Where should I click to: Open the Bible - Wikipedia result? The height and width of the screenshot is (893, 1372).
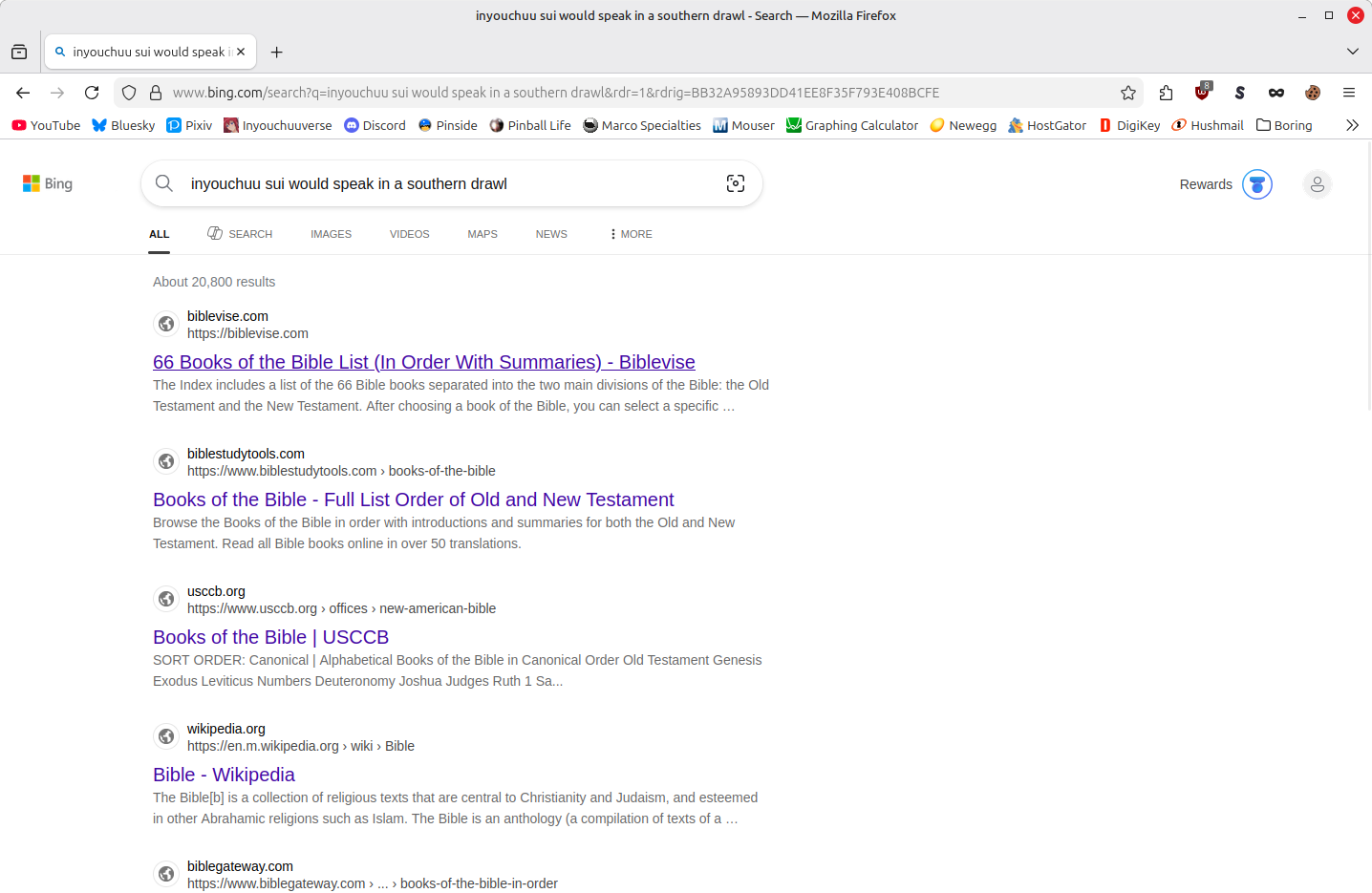click(x=224, y=775)
